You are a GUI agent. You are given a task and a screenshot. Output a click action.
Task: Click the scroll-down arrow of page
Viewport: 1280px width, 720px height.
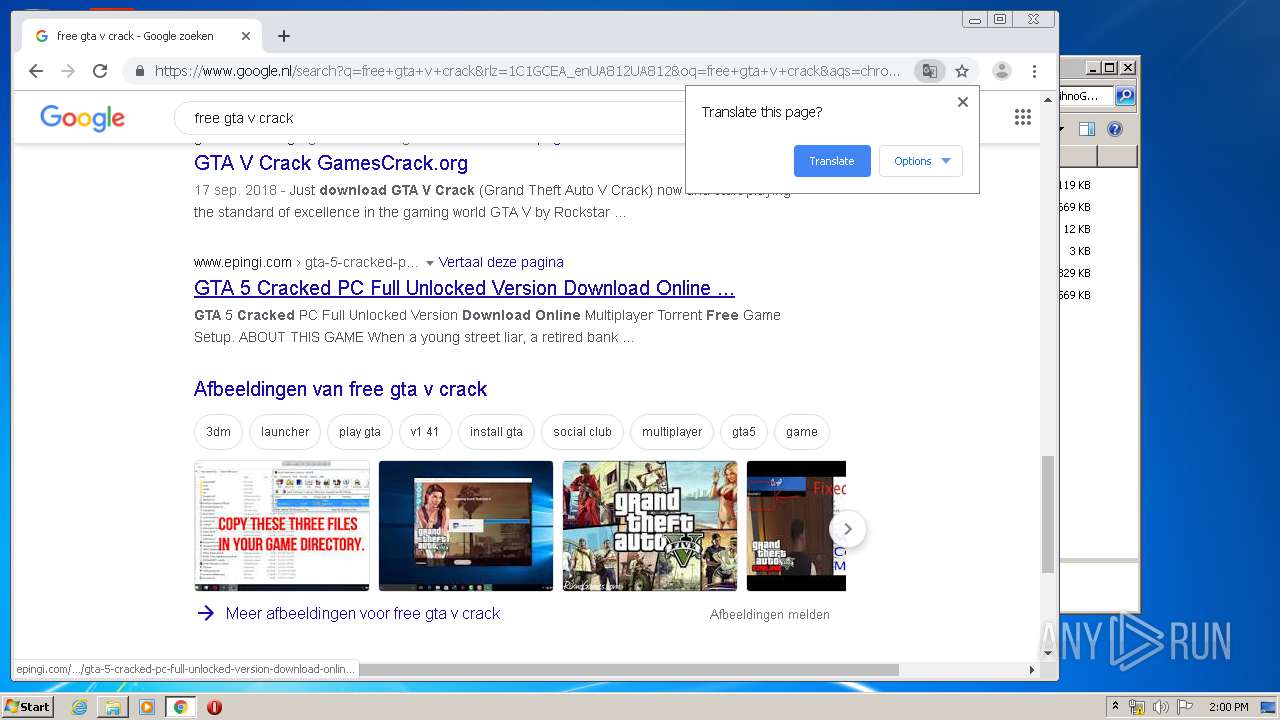point(1048,653)
